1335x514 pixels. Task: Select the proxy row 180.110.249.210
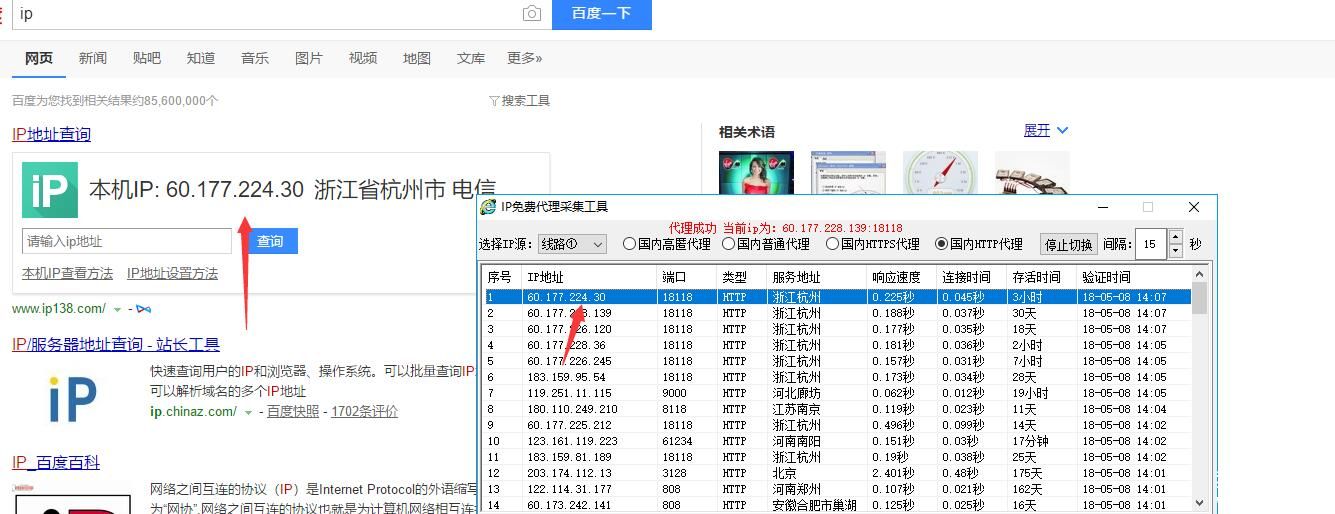click(x=838, y=409)
